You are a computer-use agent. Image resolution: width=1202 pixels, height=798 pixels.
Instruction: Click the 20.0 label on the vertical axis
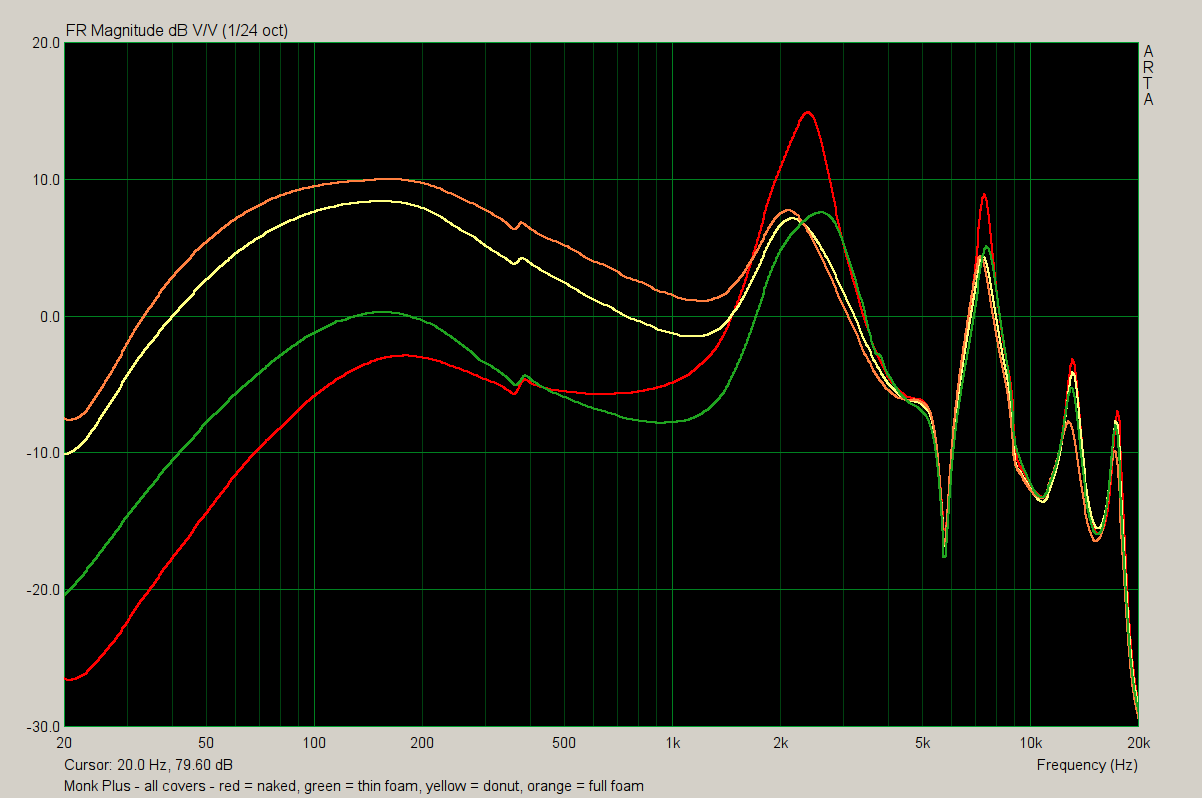[x=45, y=44]
